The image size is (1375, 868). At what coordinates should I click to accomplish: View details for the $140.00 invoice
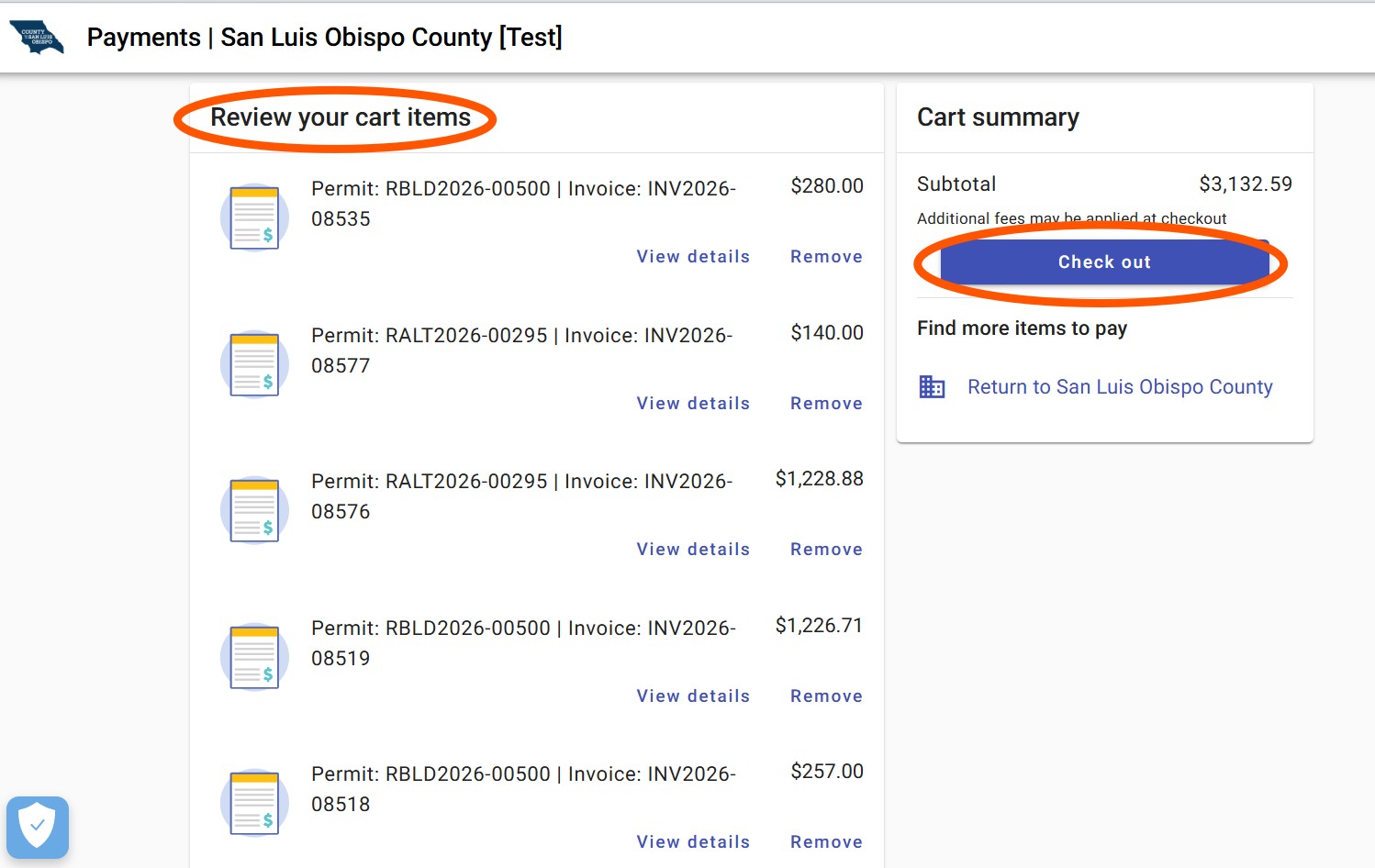(693, 404)
